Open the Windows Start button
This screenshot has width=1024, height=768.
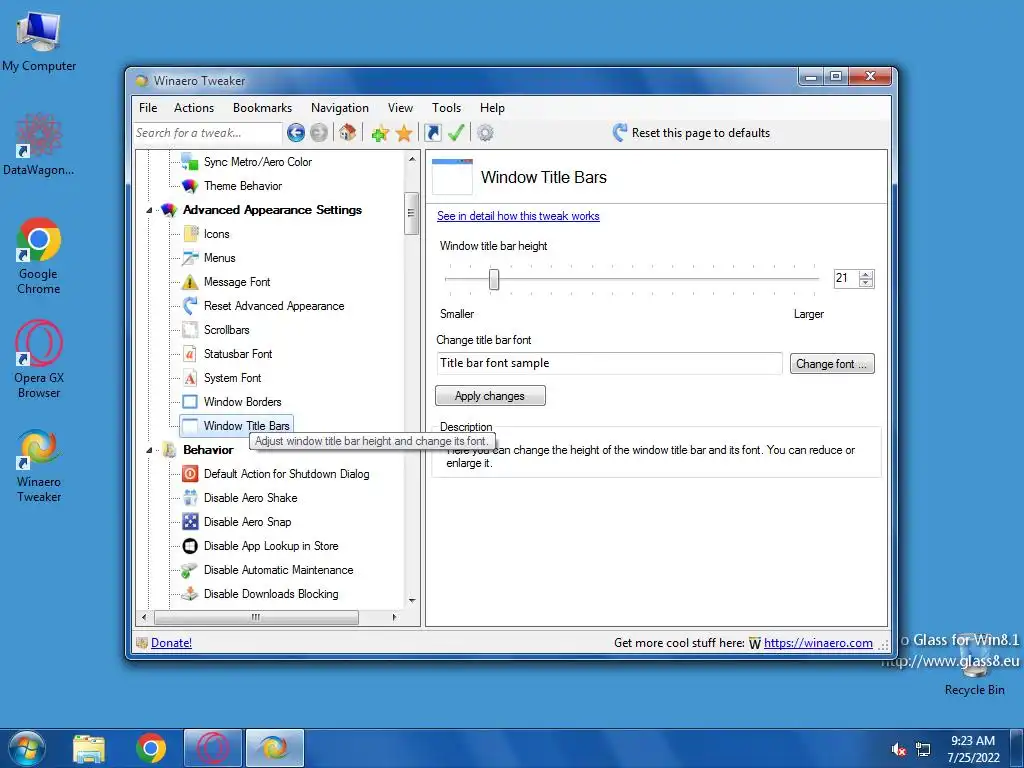tap(27, 748)
